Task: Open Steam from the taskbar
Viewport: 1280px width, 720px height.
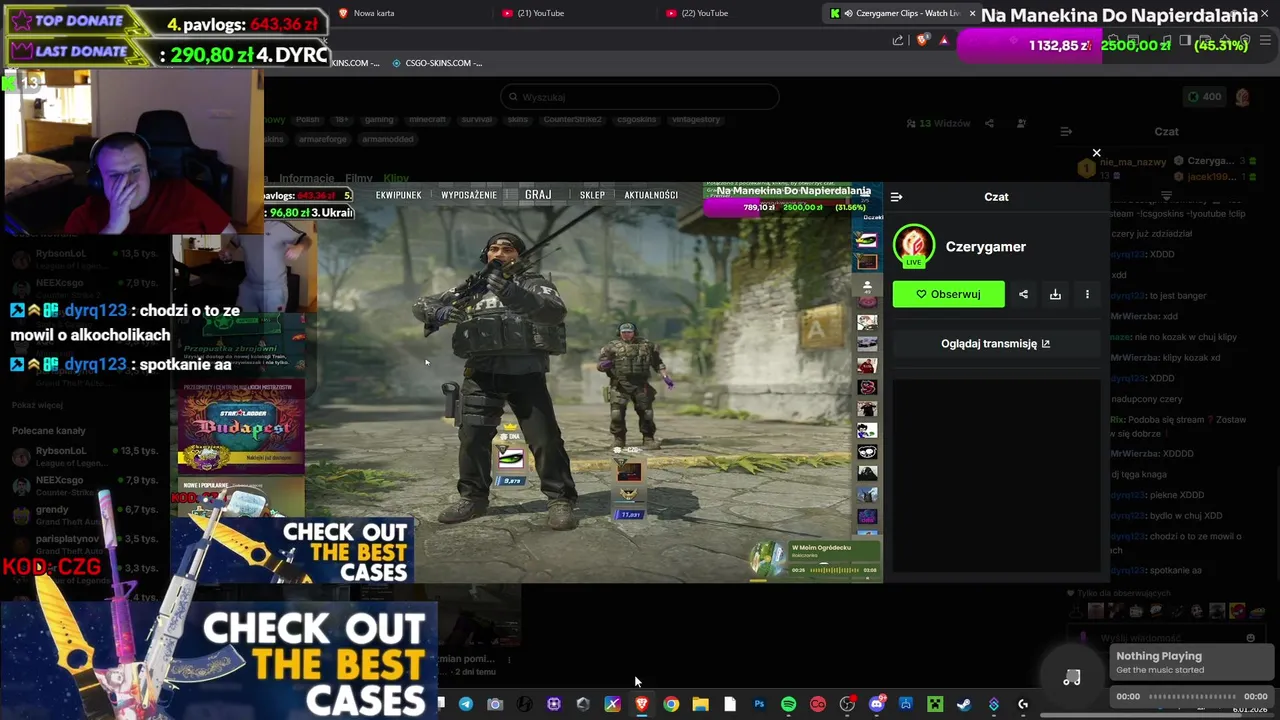Action: 964,704
